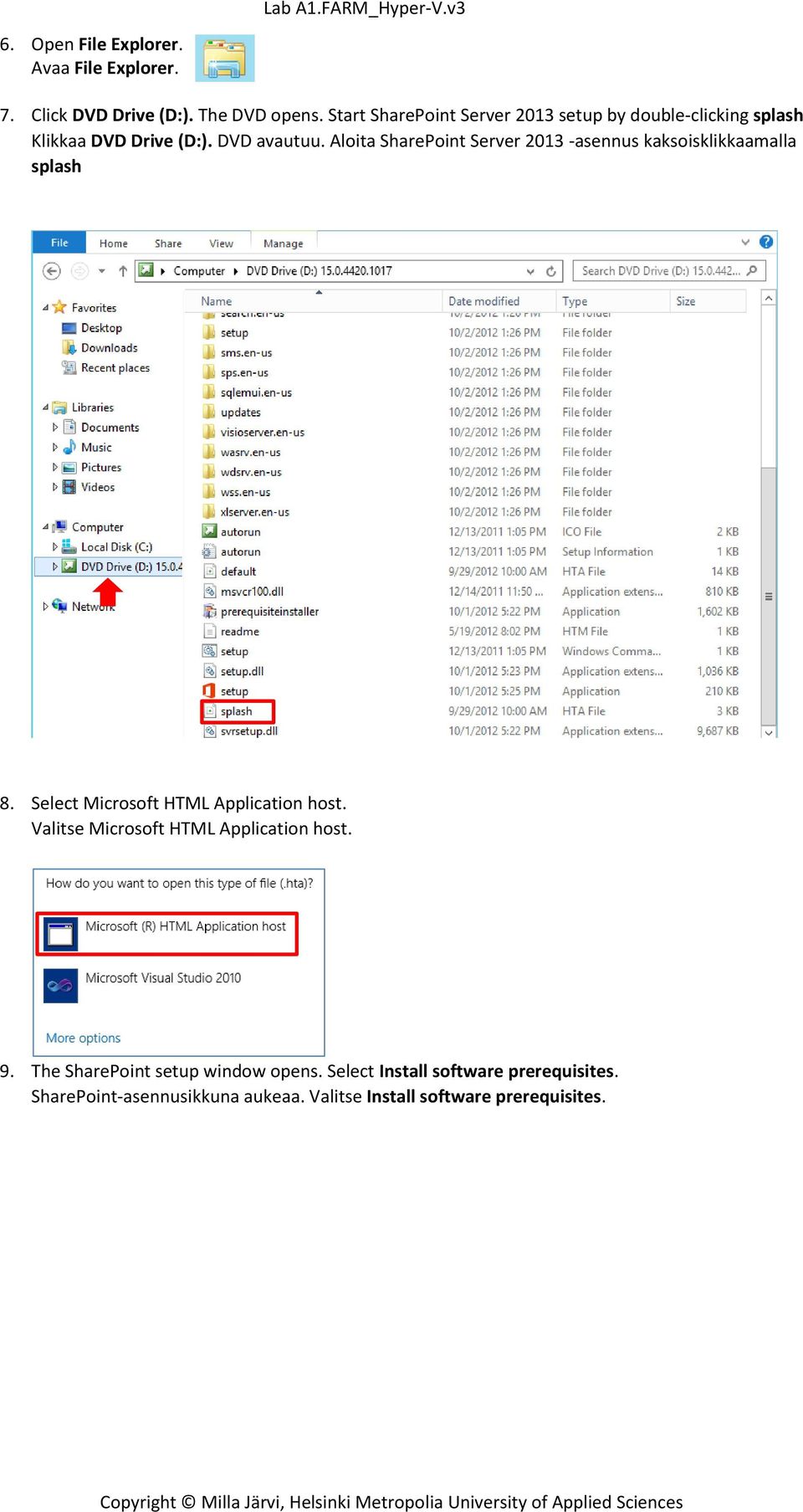
Task: Open the Manage ribbon tab
Action: (283, 243)
